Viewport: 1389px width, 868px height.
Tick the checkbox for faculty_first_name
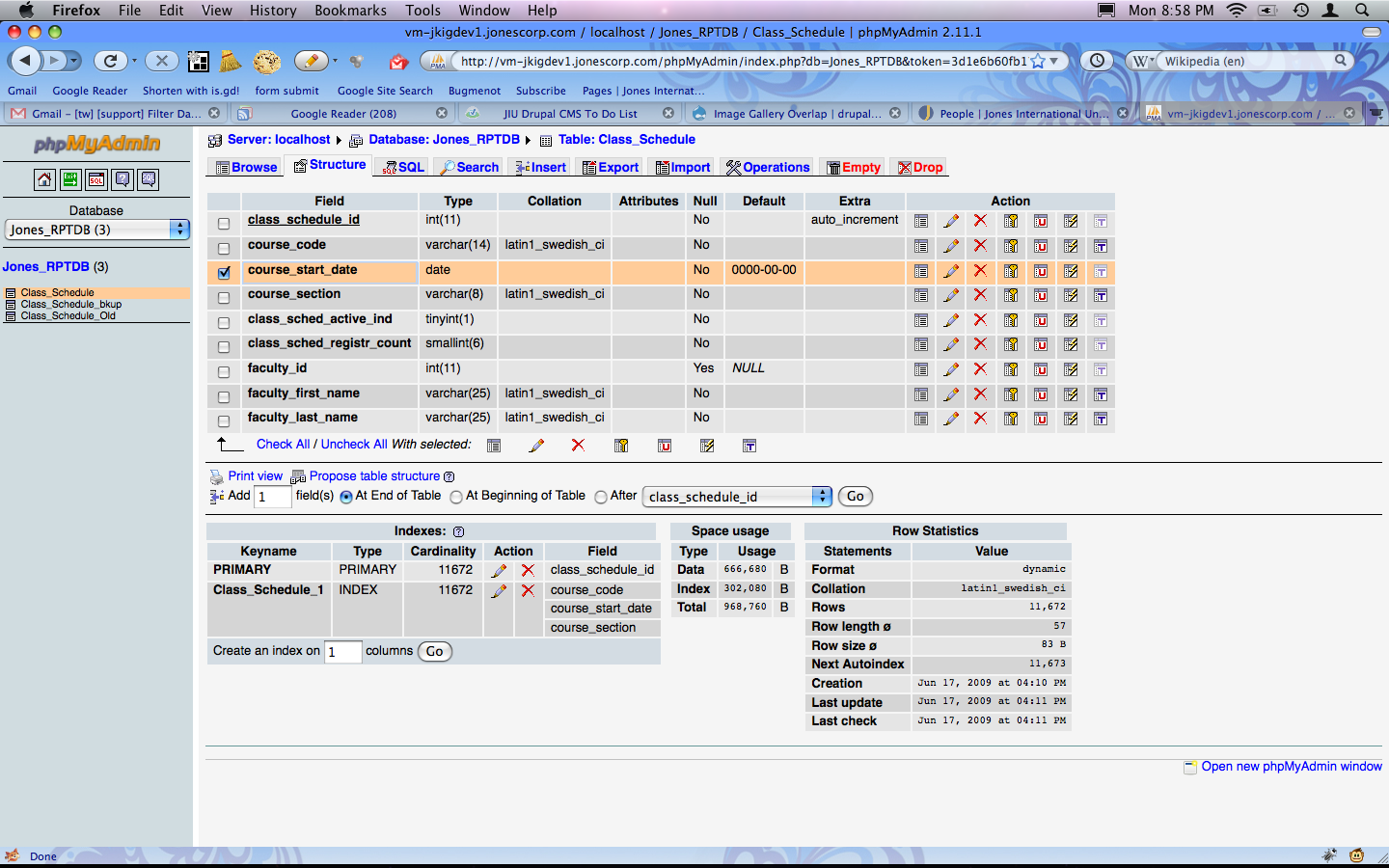224,396
